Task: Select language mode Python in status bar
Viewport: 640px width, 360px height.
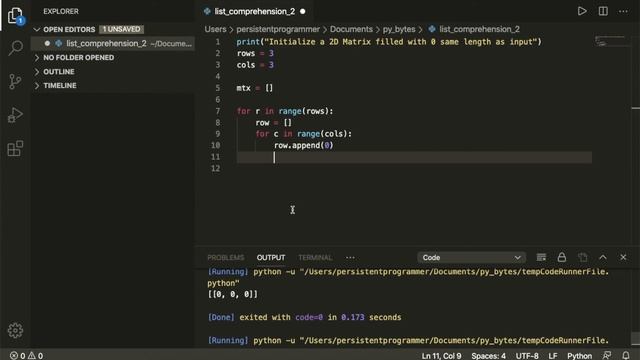Action: pyautogui.click(x=579, y=356)
